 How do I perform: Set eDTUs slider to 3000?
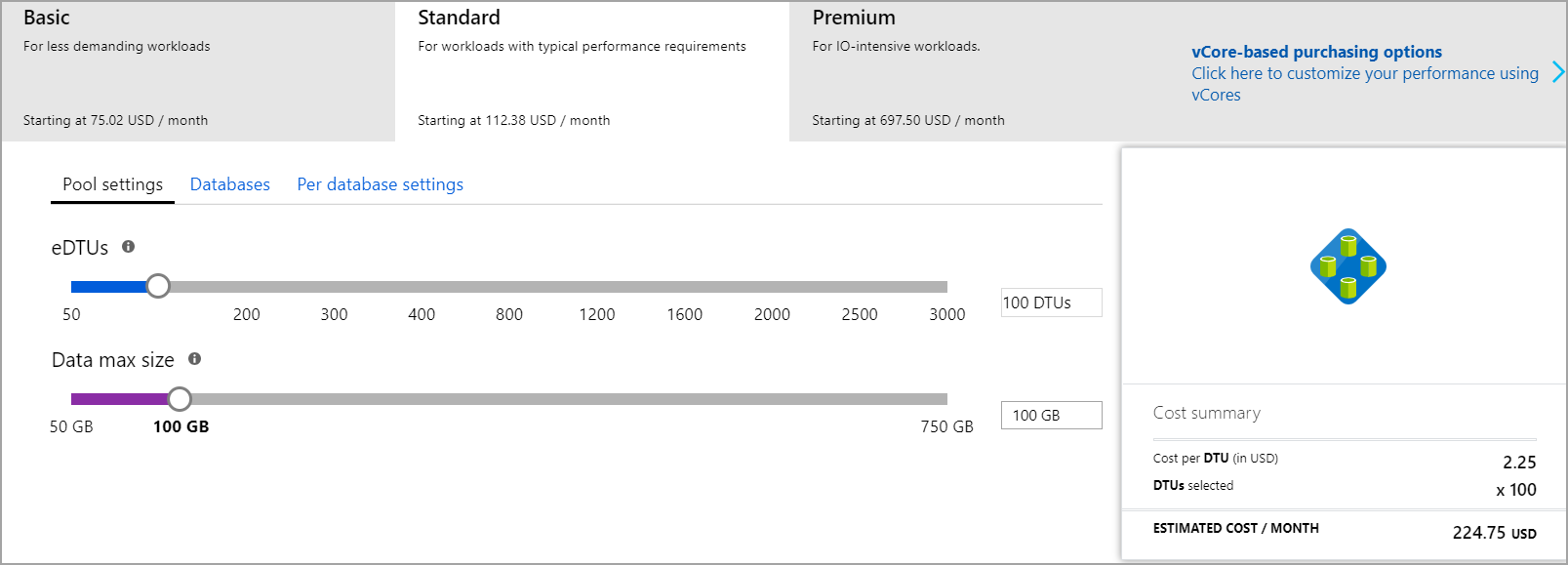pyautogui.click(x=945, y=287)
